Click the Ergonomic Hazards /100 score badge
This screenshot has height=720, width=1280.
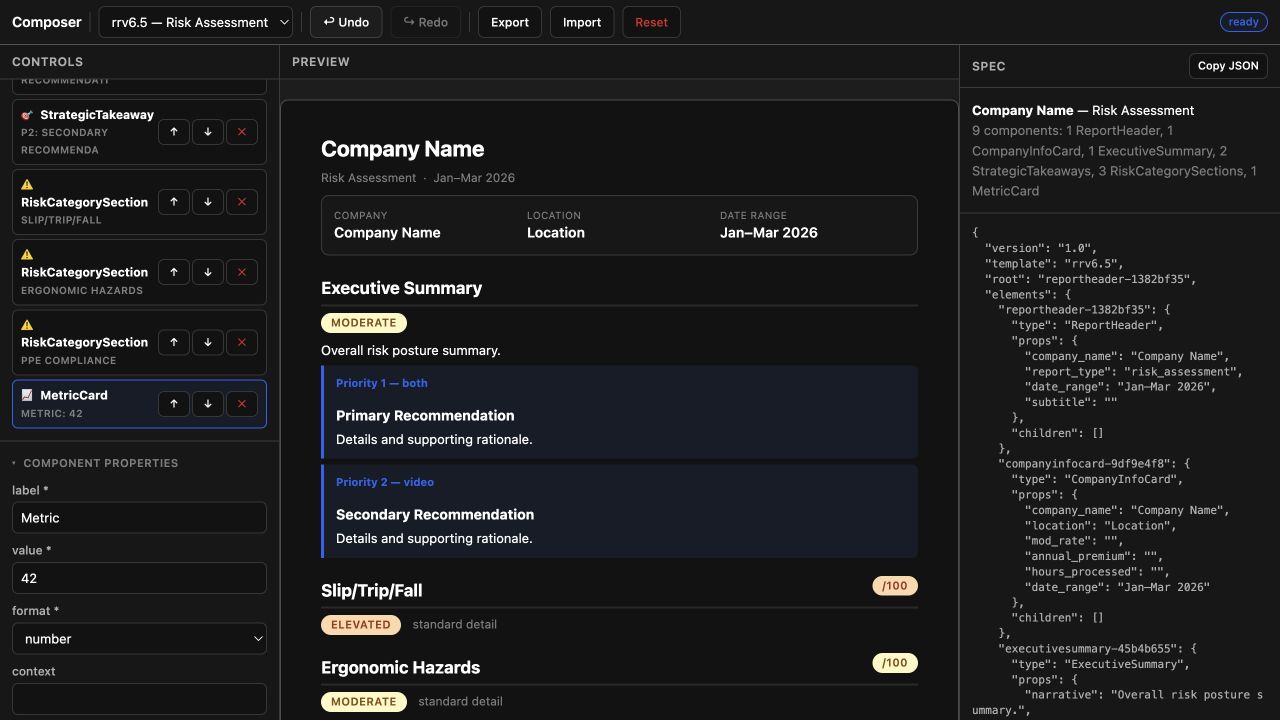tap(895, 663)
